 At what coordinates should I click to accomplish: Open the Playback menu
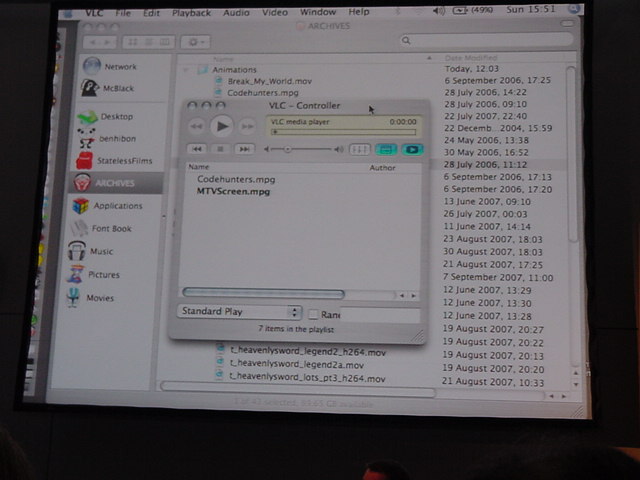(x=191, y=13)
